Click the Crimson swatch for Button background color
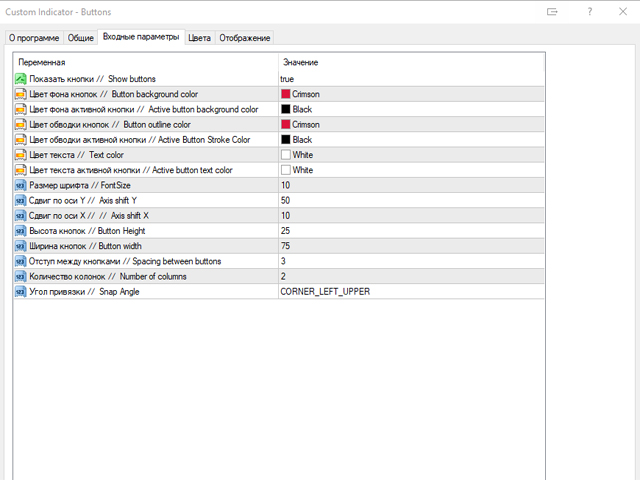 286,94
